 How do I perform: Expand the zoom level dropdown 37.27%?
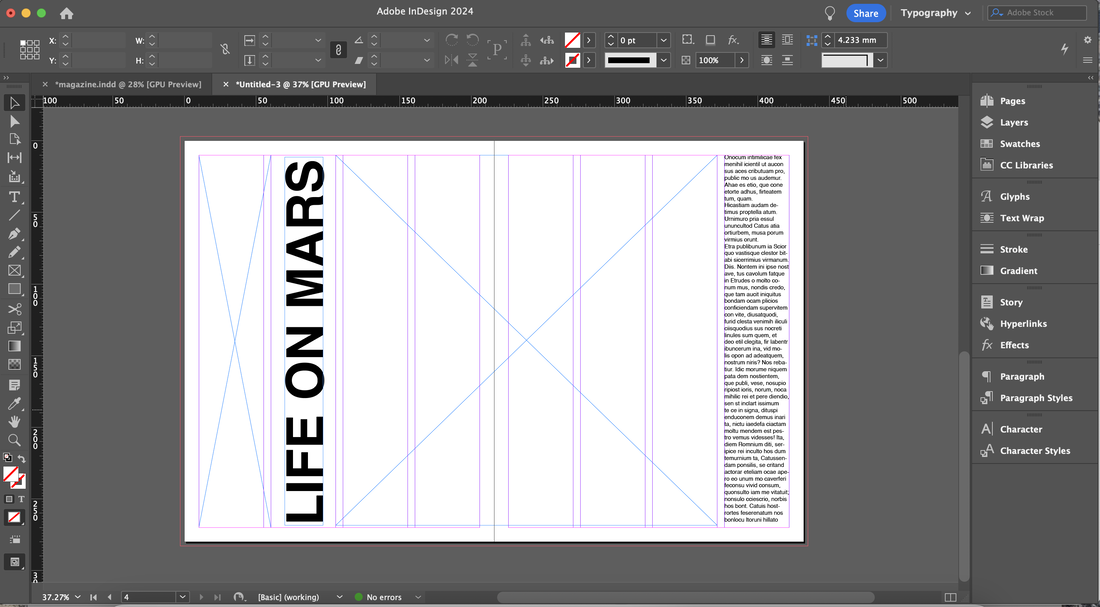(x=77, y=597)
